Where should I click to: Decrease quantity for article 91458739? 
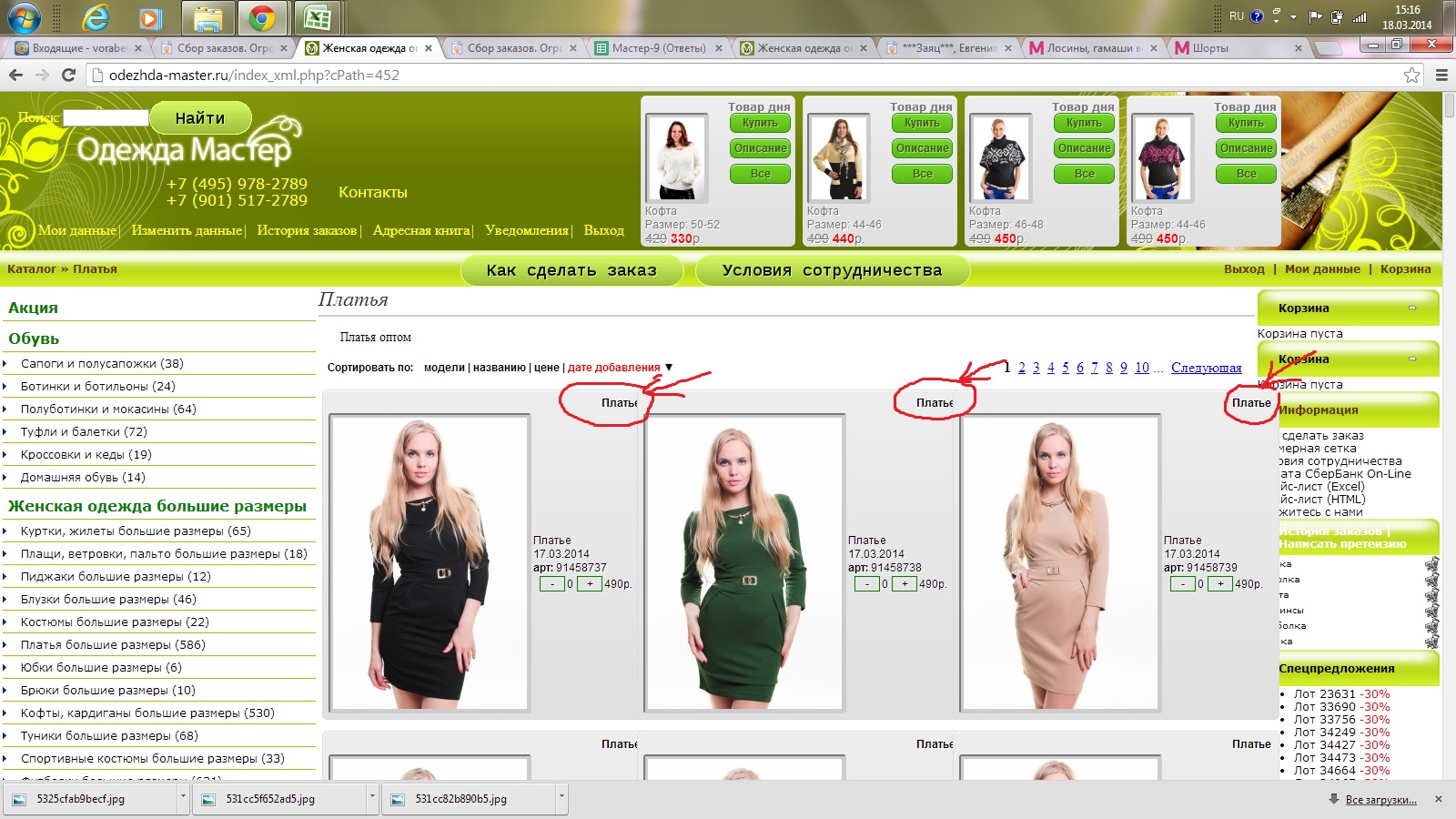tap(1183, 584)
